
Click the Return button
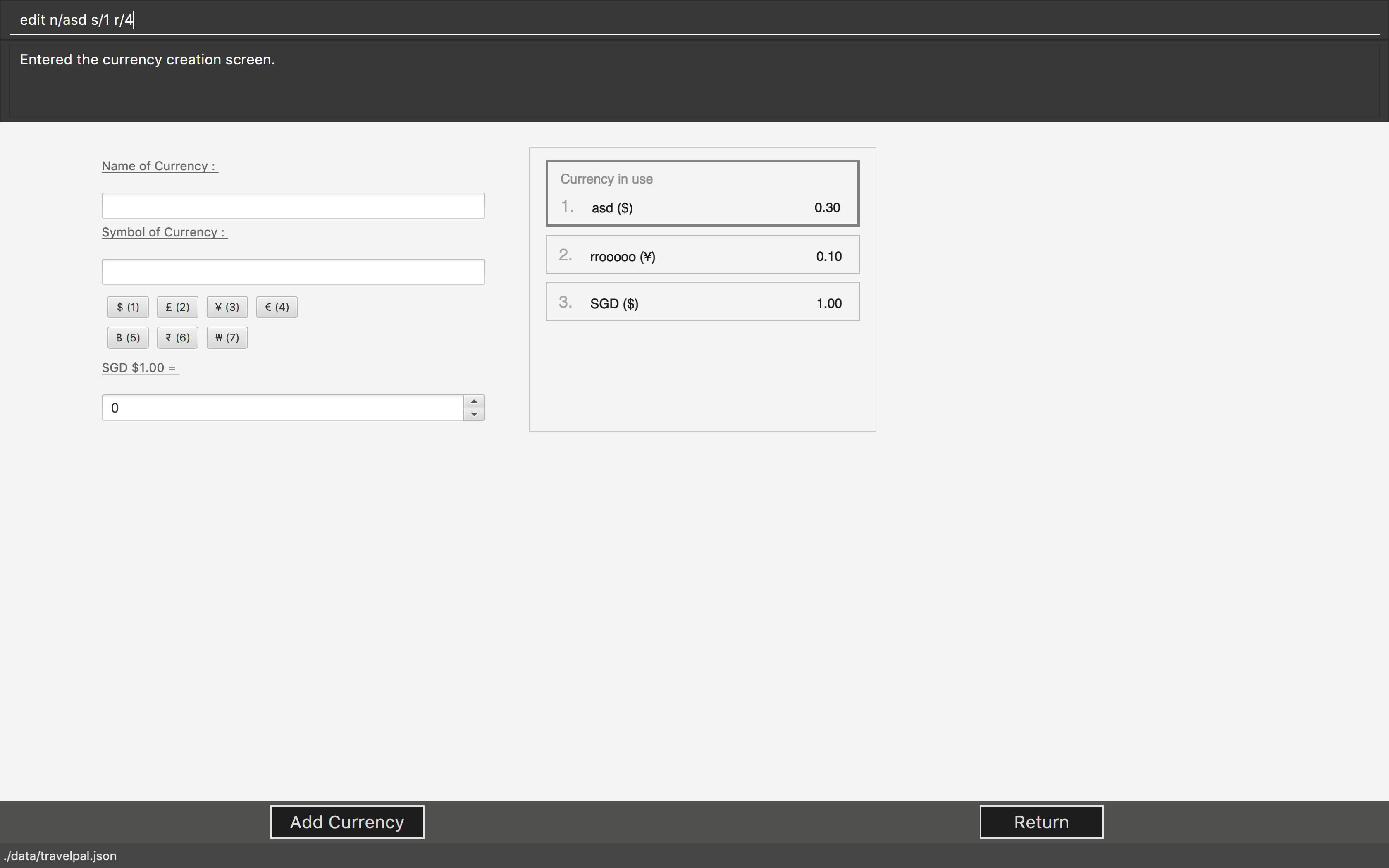[x=1041, y=822]
